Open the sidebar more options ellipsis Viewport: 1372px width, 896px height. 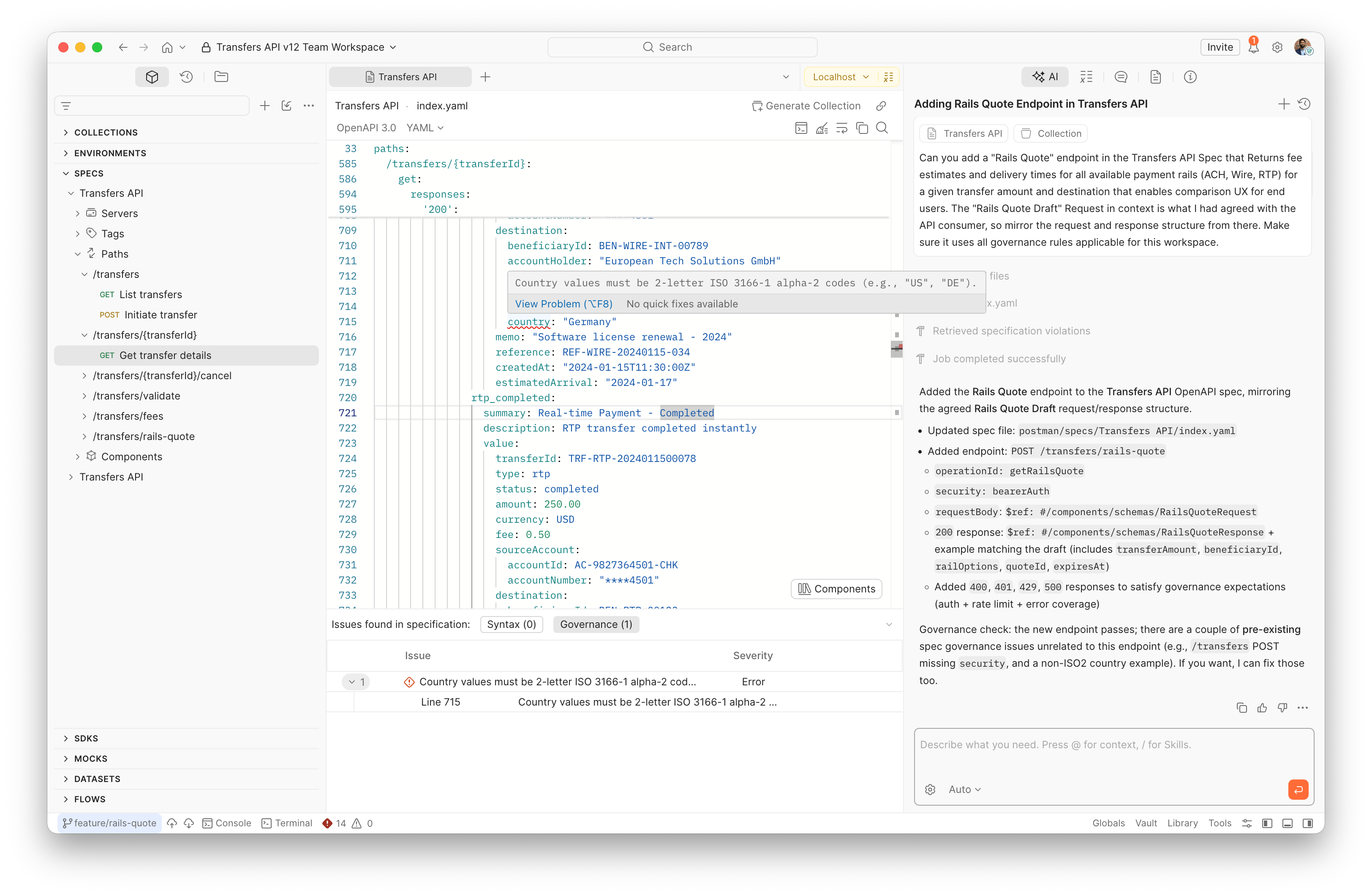(x=309, y=106)
